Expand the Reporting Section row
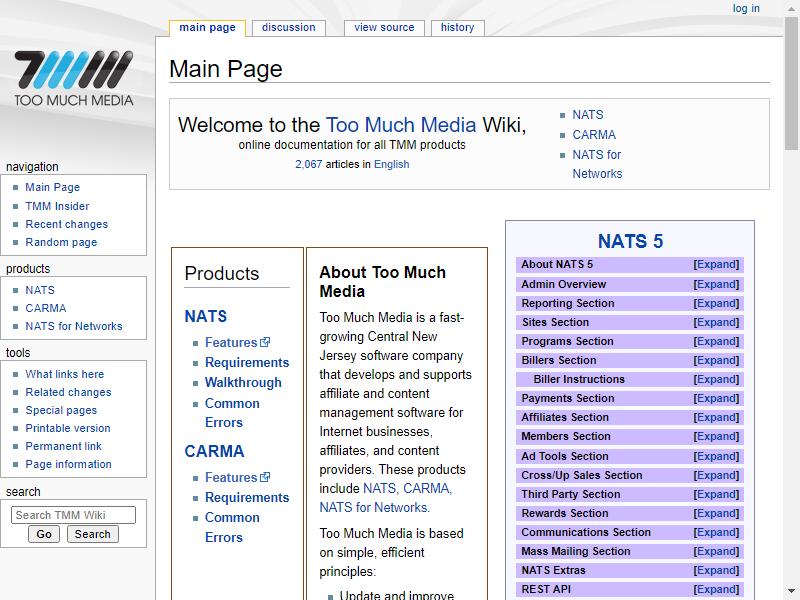 [x=716, y=303]
